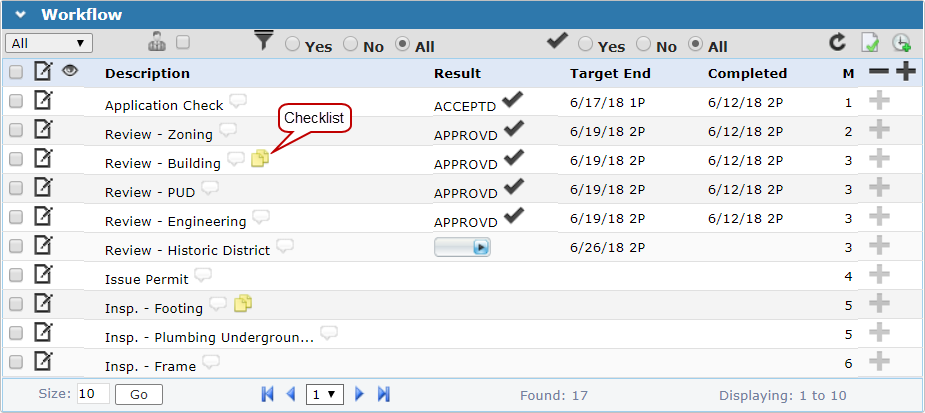Check the box for Review - PUD
The width and height of the screenshot is (925, 413).
(16, 187)
